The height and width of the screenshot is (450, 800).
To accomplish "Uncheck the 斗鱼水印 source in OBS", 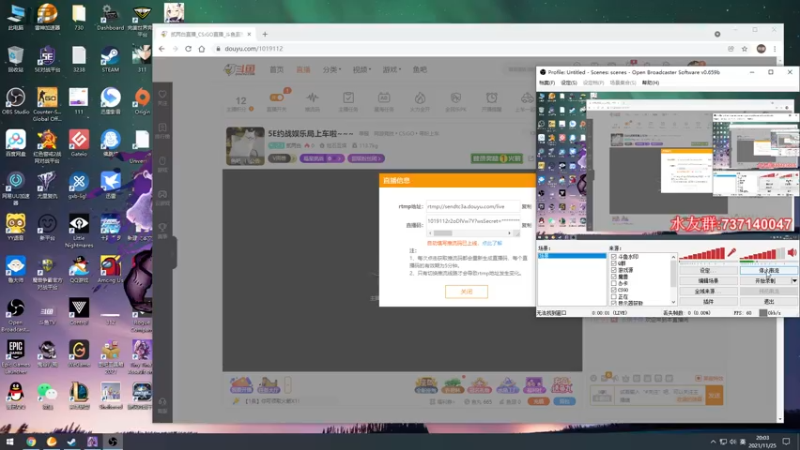I will click(x=614, y=257).
